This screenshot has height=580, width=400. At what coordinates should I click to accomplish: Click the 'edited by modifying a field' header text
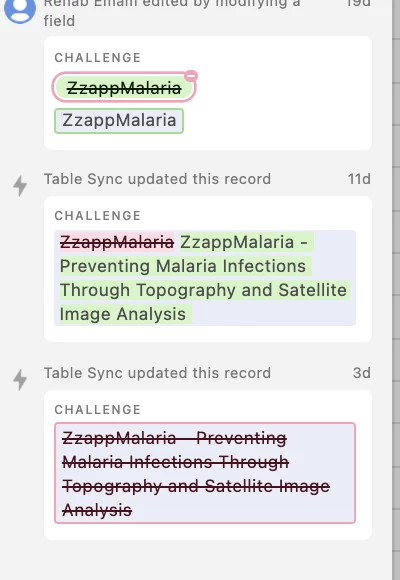click(x=172, y=11)
